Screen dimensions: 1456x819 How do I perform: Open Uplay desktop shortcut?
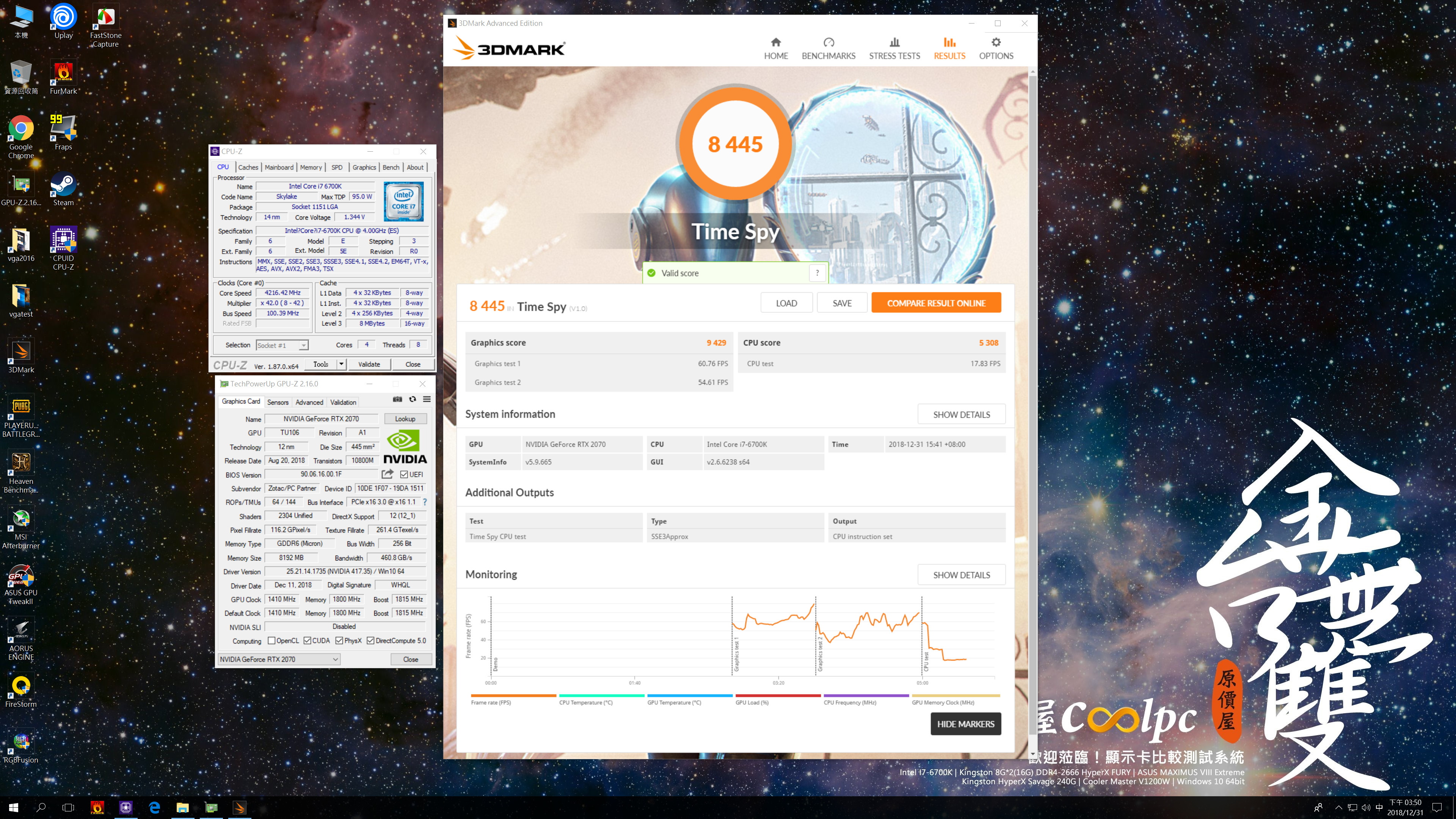[x=63, y=22]
